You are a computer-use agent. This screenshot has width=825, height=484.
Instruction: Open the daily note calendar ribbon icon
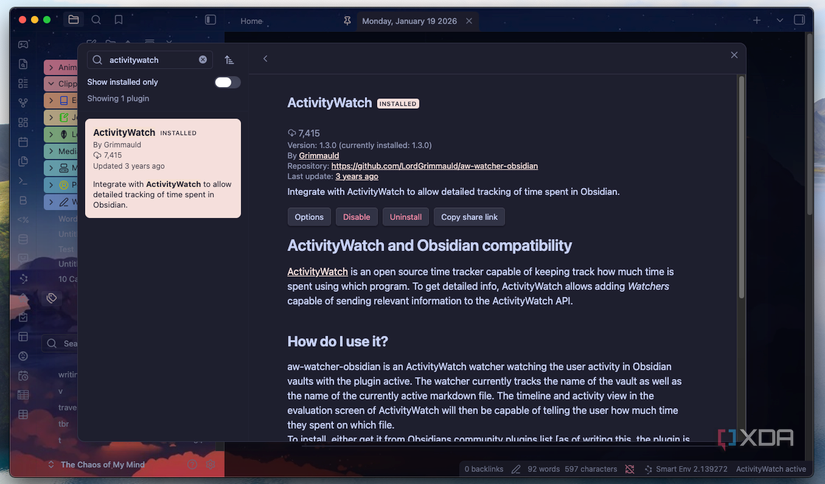[x=23, y=142]
